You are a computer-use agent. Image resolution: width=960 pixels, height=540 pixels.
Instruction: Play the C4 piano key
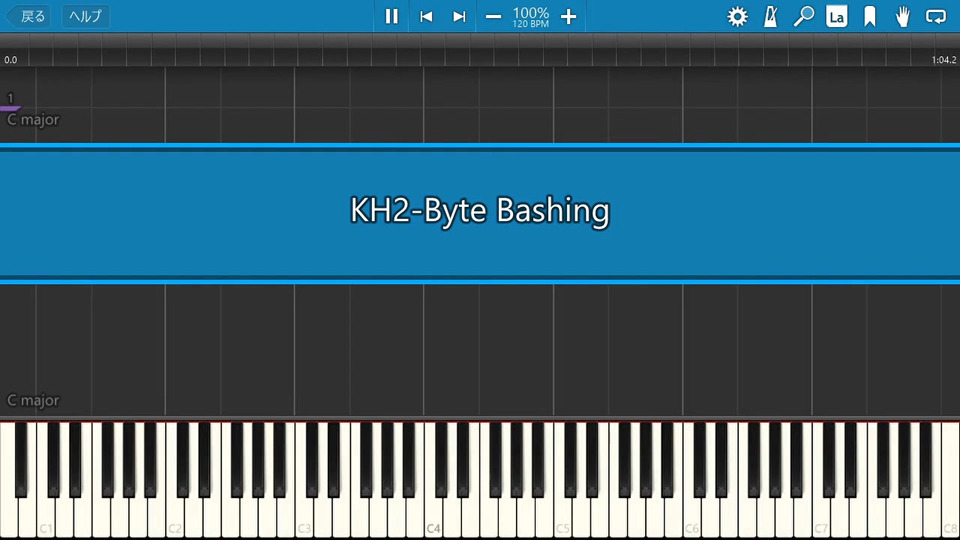coord(433,517)
